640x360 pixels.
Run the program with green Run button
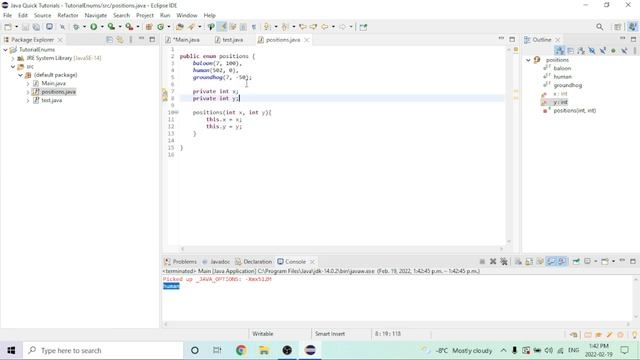click(x=93, y=27)
